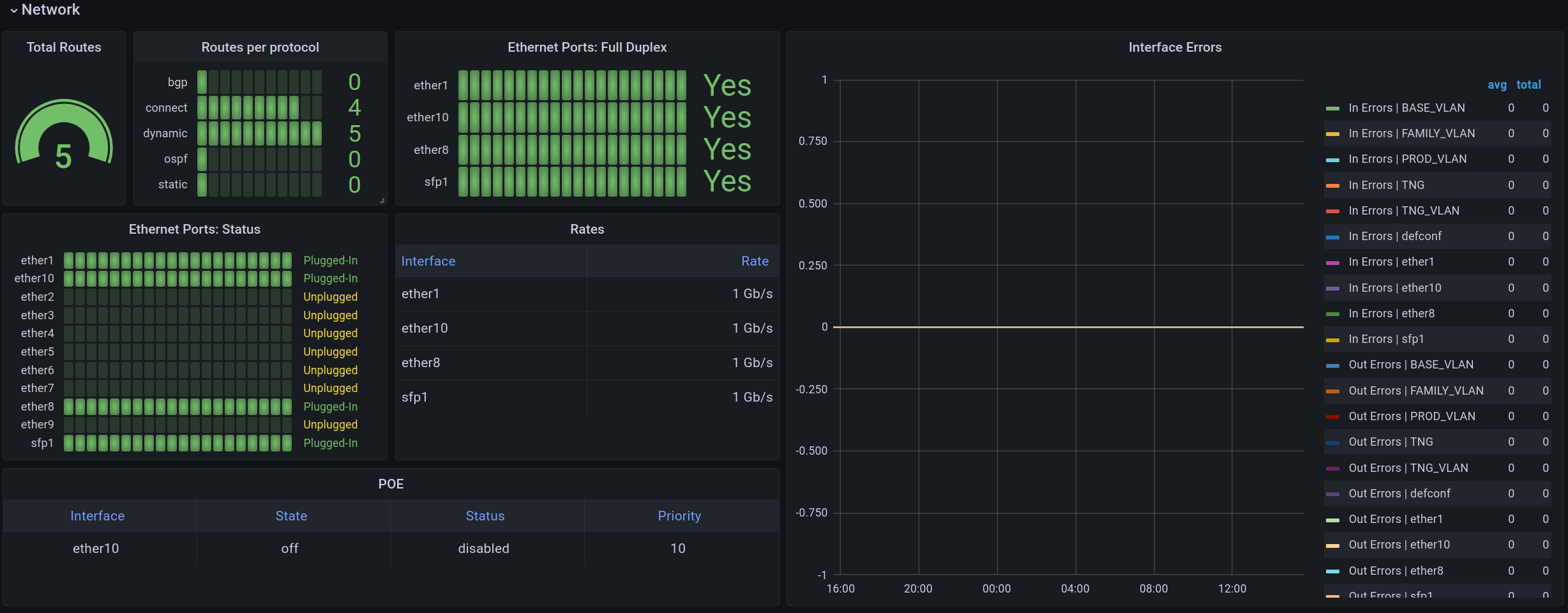The image size is (1568, 613).
Task: Sort Rates table by Interface column
Action: pyautogui.click(x=428, y=261)
